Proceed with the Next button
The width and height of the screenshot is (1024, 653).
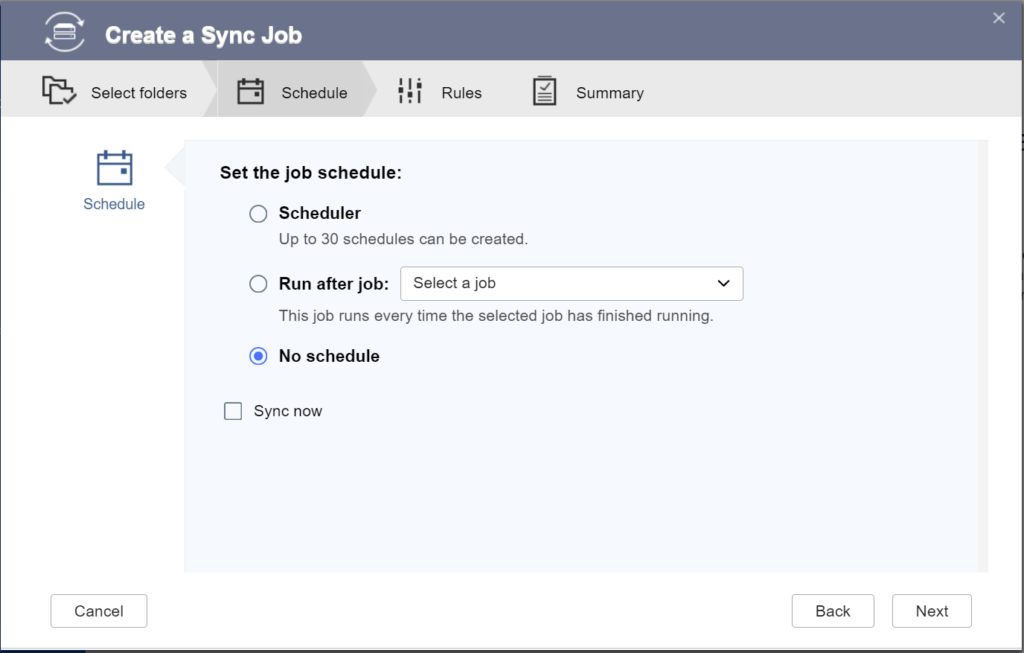931,611
